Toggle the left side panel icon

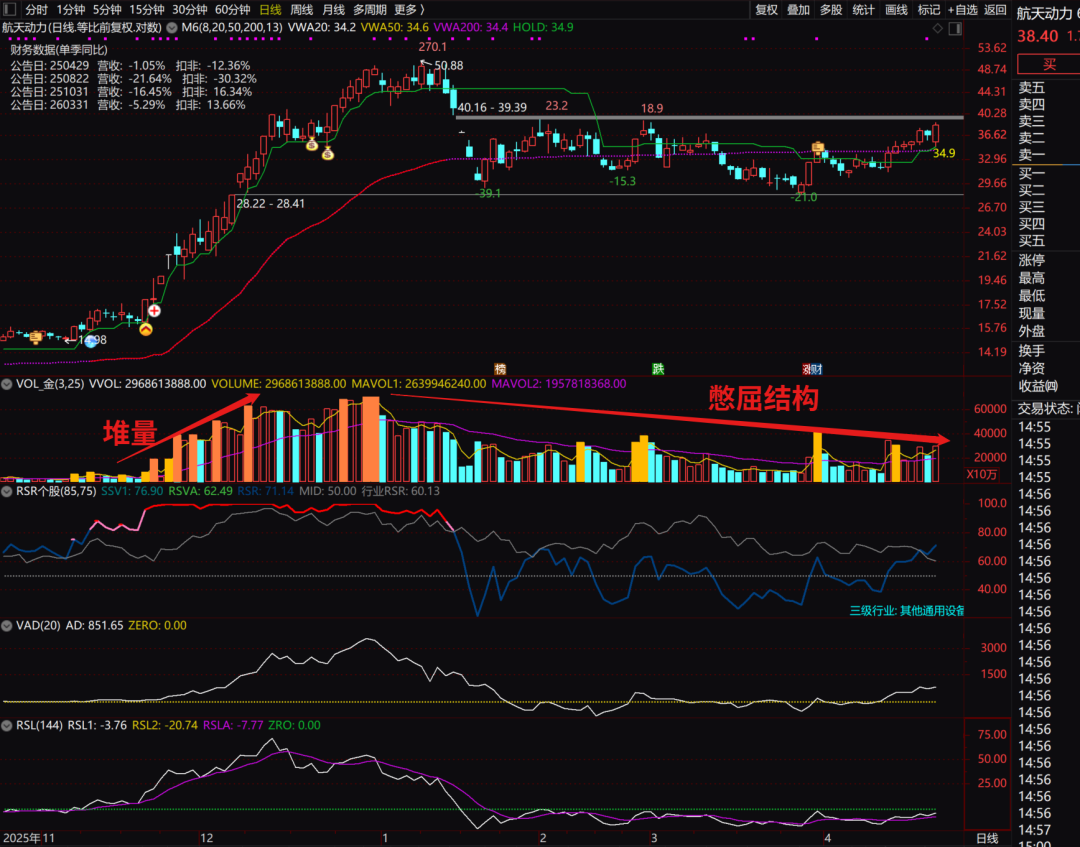tap(10, 9)
